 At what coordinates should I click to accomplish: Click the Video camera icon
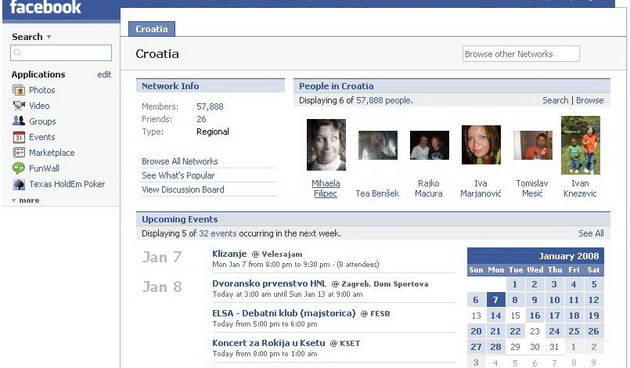pos(18,106)
